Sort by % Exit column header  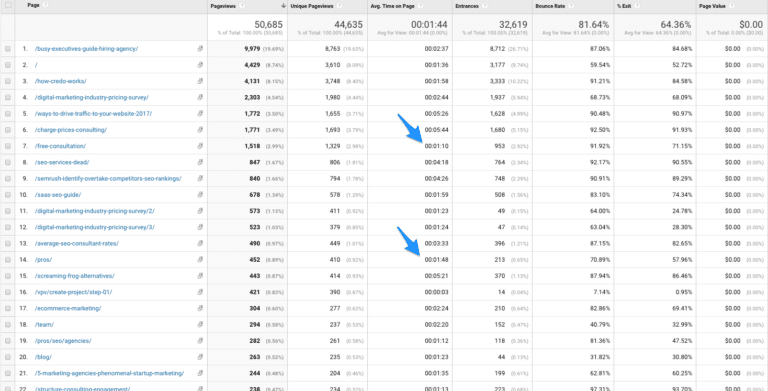(624, 6)
